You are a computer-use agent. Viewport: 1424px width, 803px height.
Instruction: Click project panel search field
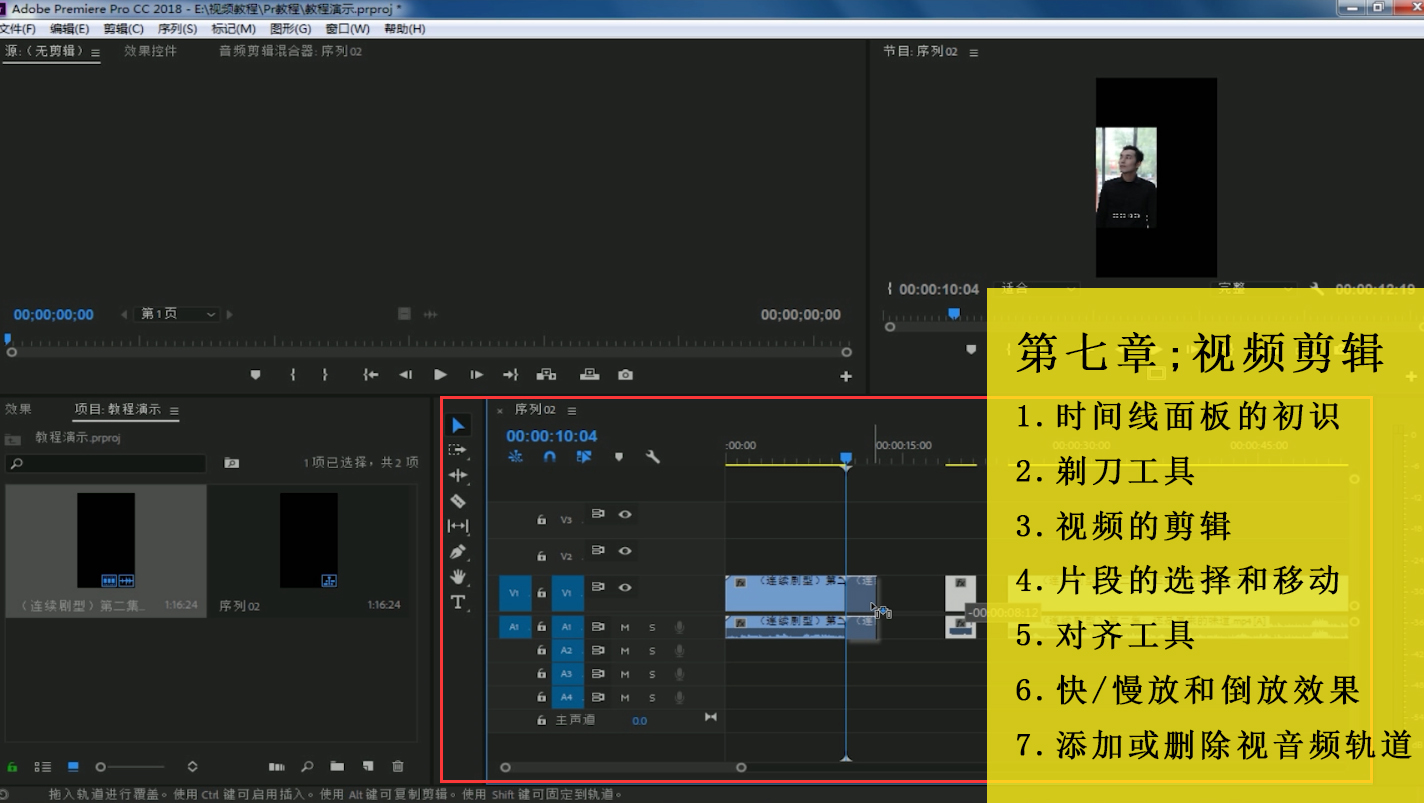coord(105,463)
